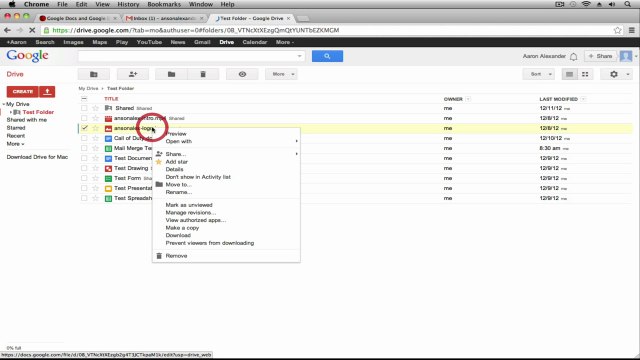This screenshot has width=640, height=360.
Task: Open the Last Modified column arrow
Action: [x=583, y=99]
